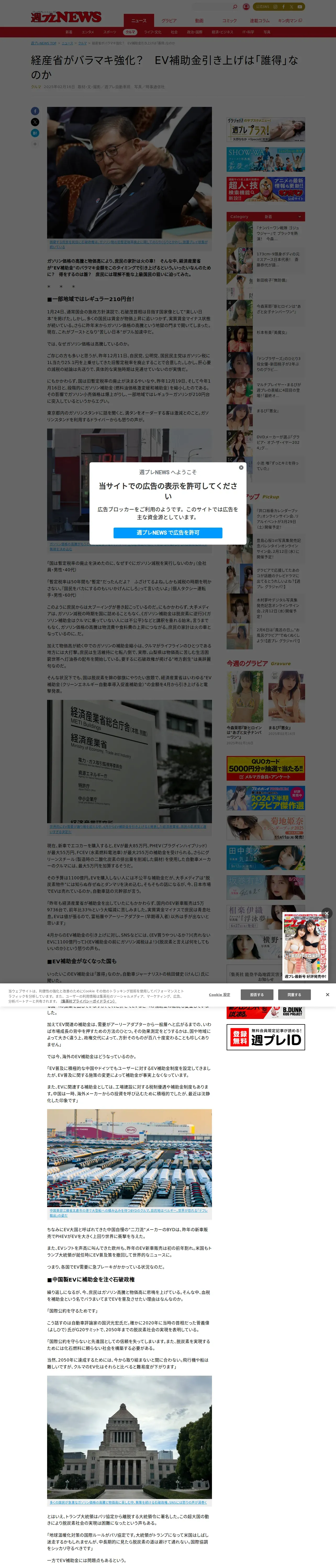
Task: Open the 登録無料 週プレID banner
Action: pos(266,1037)
